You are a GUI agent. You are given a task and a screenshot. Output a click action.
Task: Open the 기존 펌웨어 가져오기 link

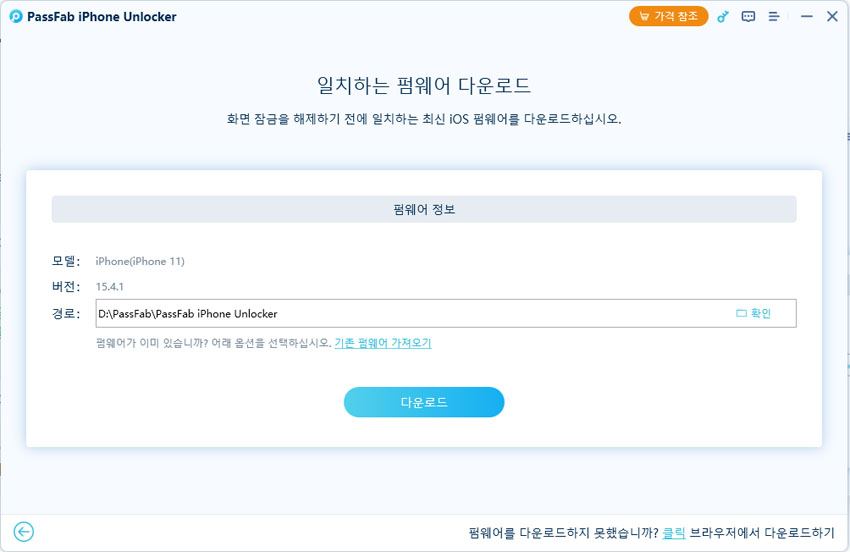click(383, 343)
